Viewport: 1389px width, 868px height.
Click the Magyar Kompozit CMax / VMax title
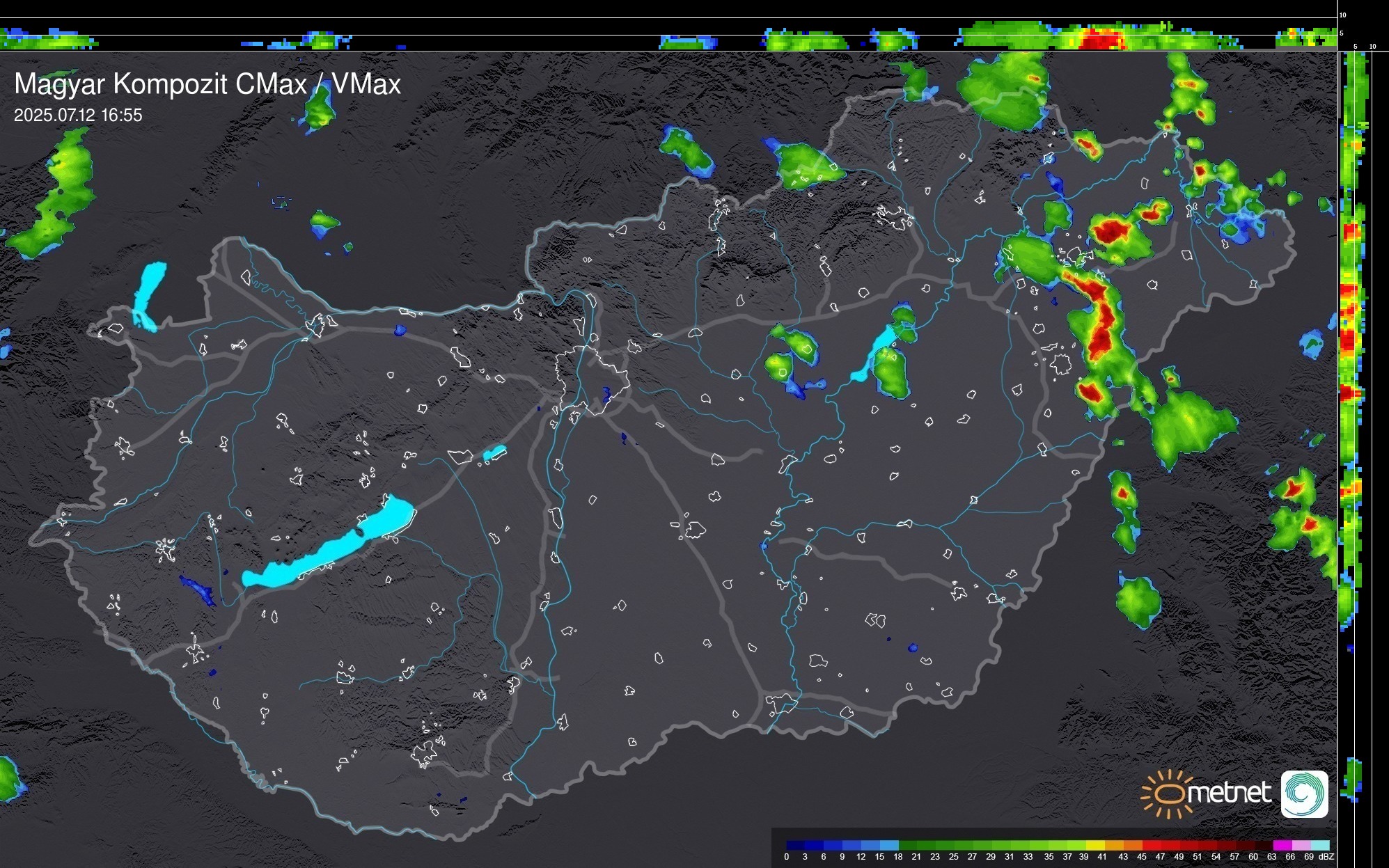(207, 84)
